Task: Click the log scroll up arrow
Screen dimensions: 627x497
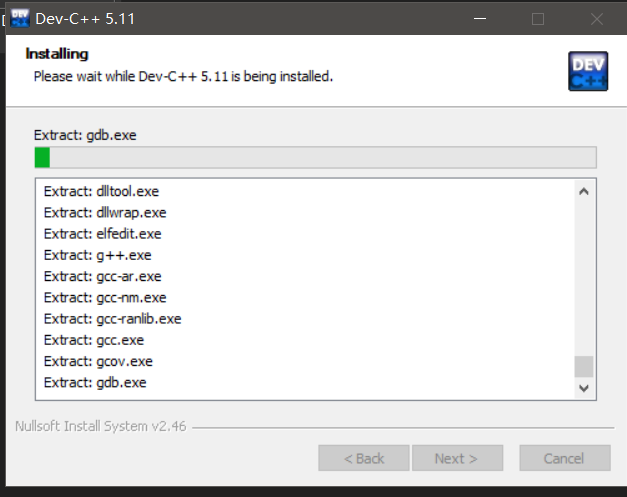Action: pos(585,190)
